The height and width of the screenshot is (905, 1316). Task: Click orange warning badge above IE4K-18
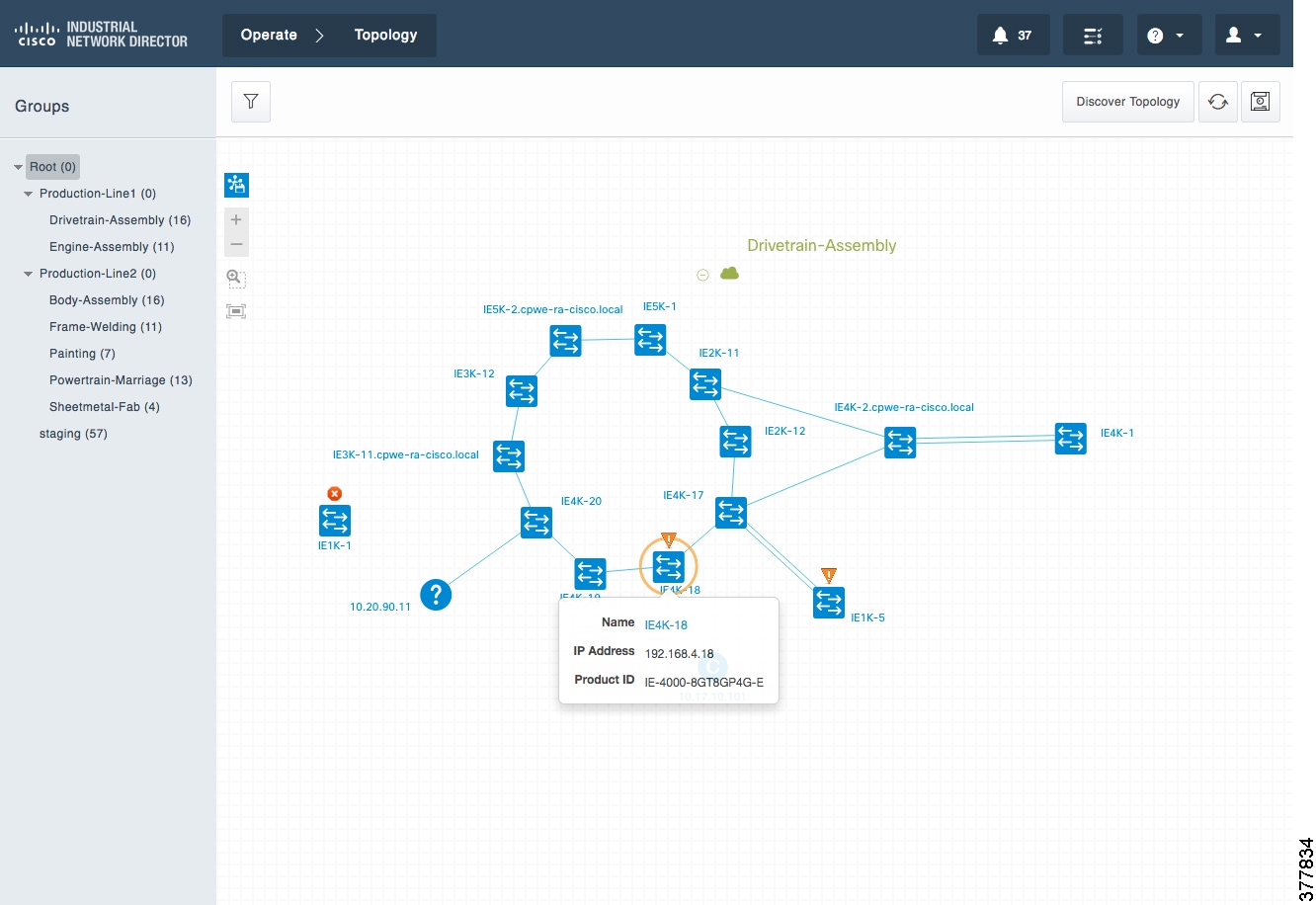point(669,540)
